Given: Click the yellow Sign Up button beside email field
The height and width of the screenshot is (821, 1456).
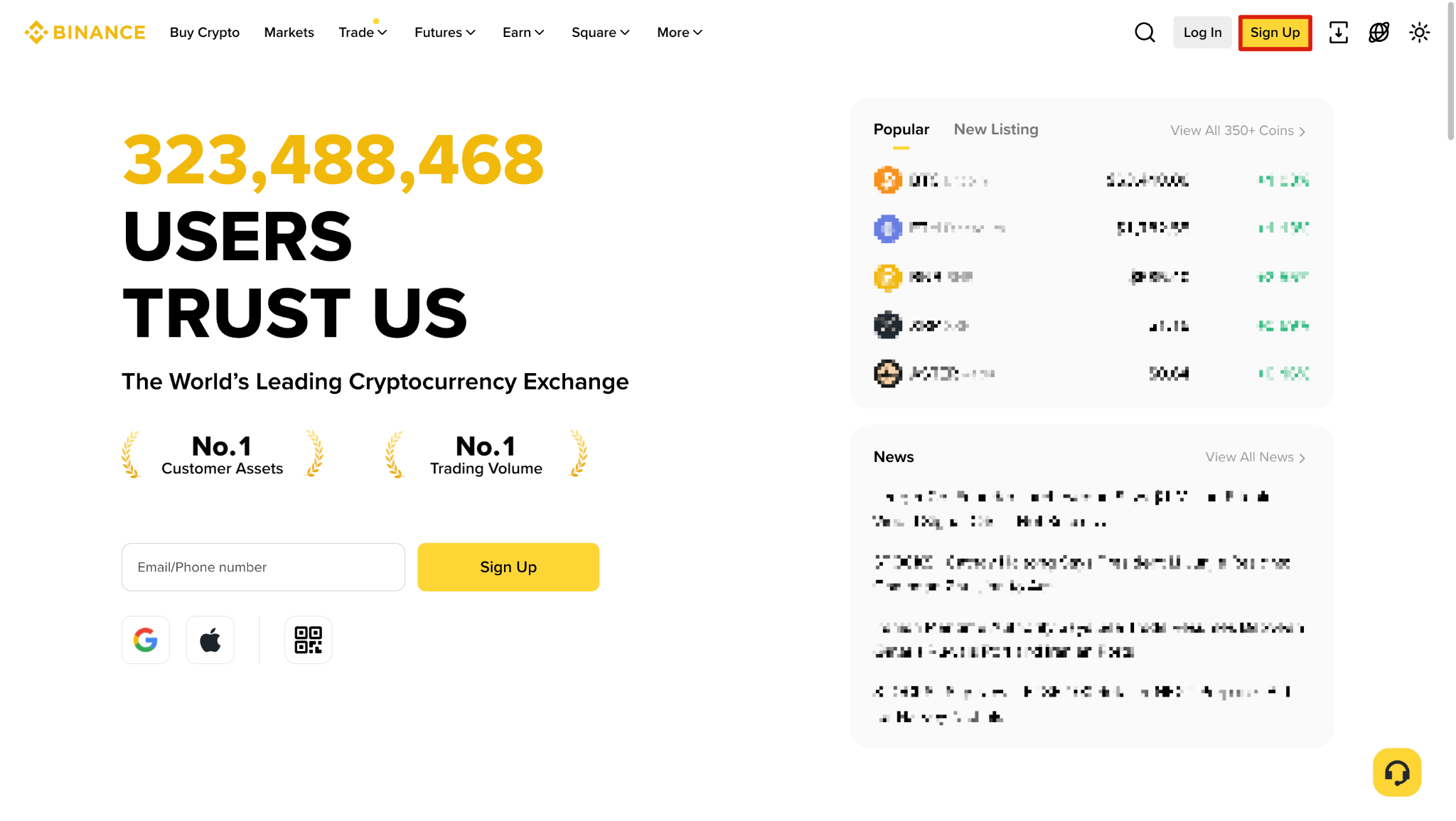Looking at the screenshot, I should [508, 567].
